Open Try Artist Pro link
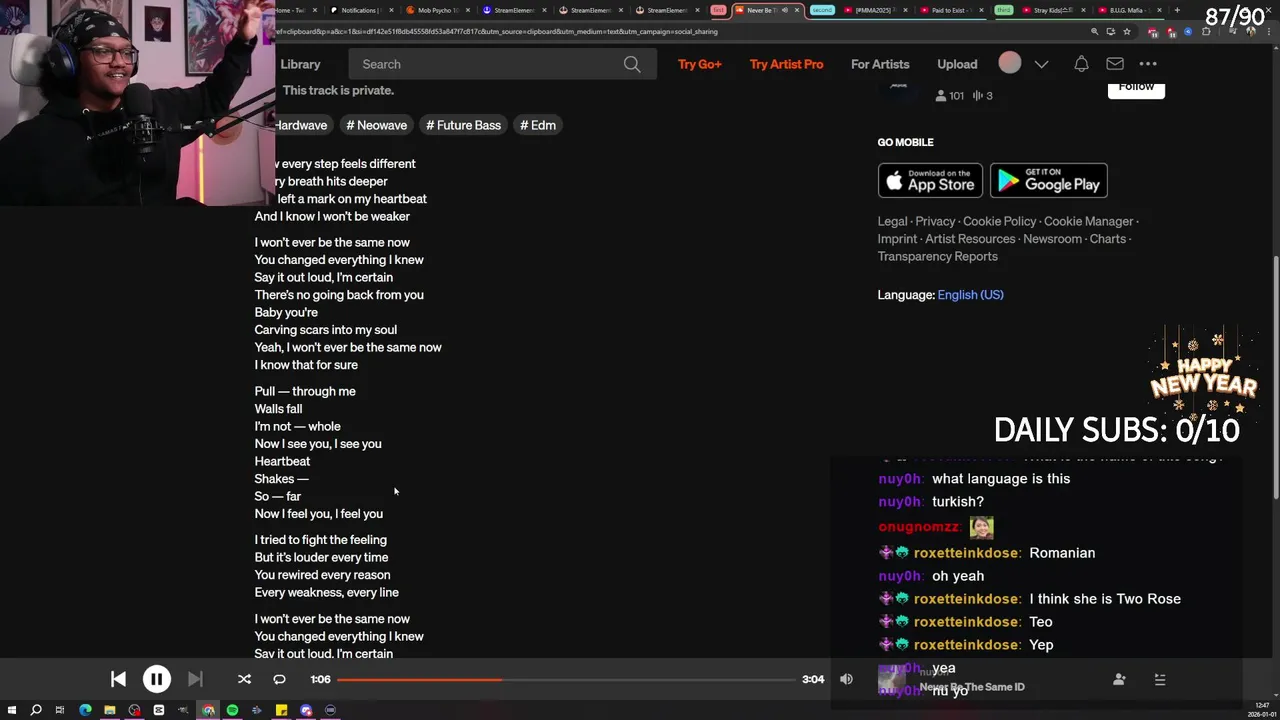The height and width of the screenshot is (720, 1280). pos(787,64)
